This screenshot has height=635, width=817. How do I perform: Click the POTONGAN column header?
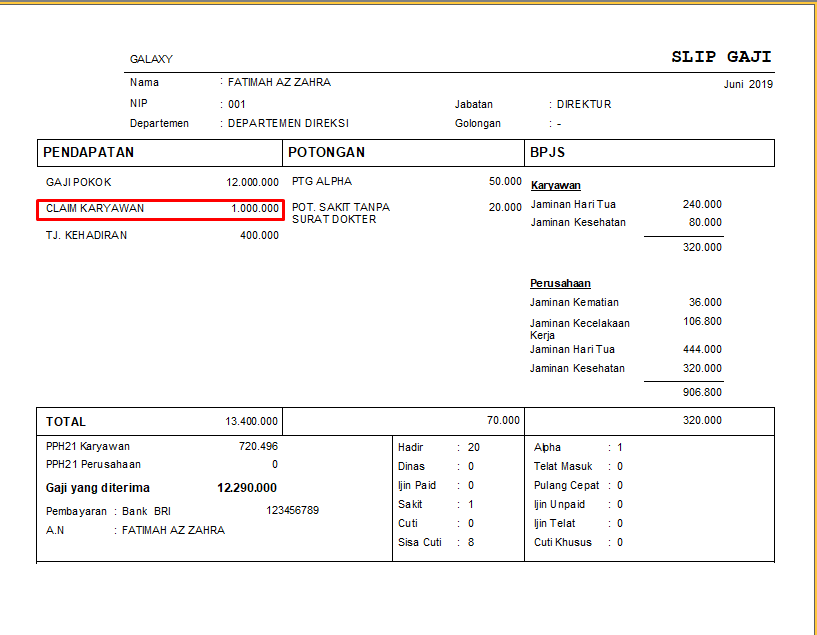tap(327, 153)
